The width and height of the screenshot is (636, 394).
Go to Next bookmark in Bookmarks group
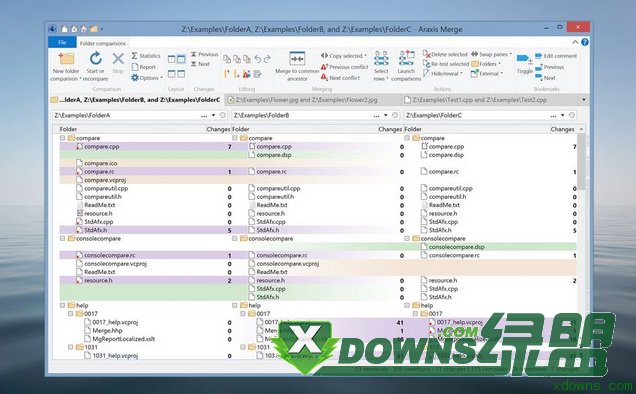point(545,78)
